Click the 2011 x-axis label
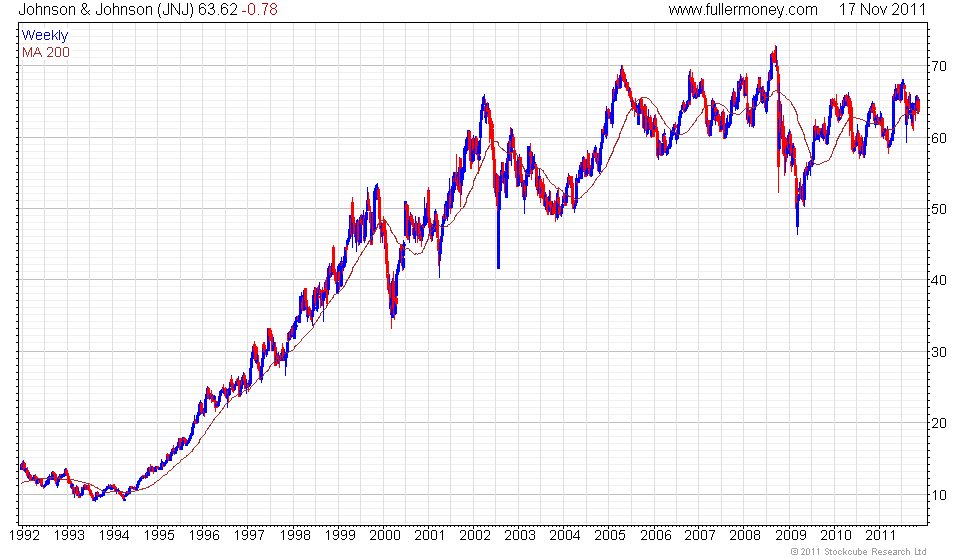This screenshot has width=980, height=560. point(881,535)
